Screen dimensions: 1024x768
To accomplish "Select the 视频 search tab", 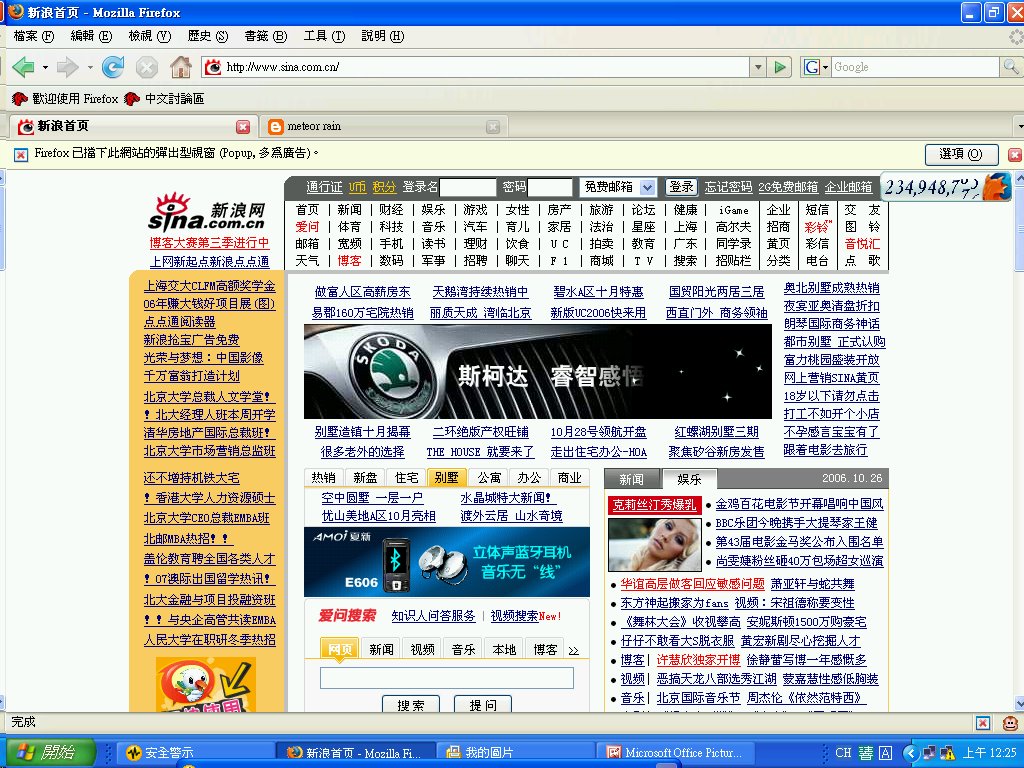I will tap(423, 649).
